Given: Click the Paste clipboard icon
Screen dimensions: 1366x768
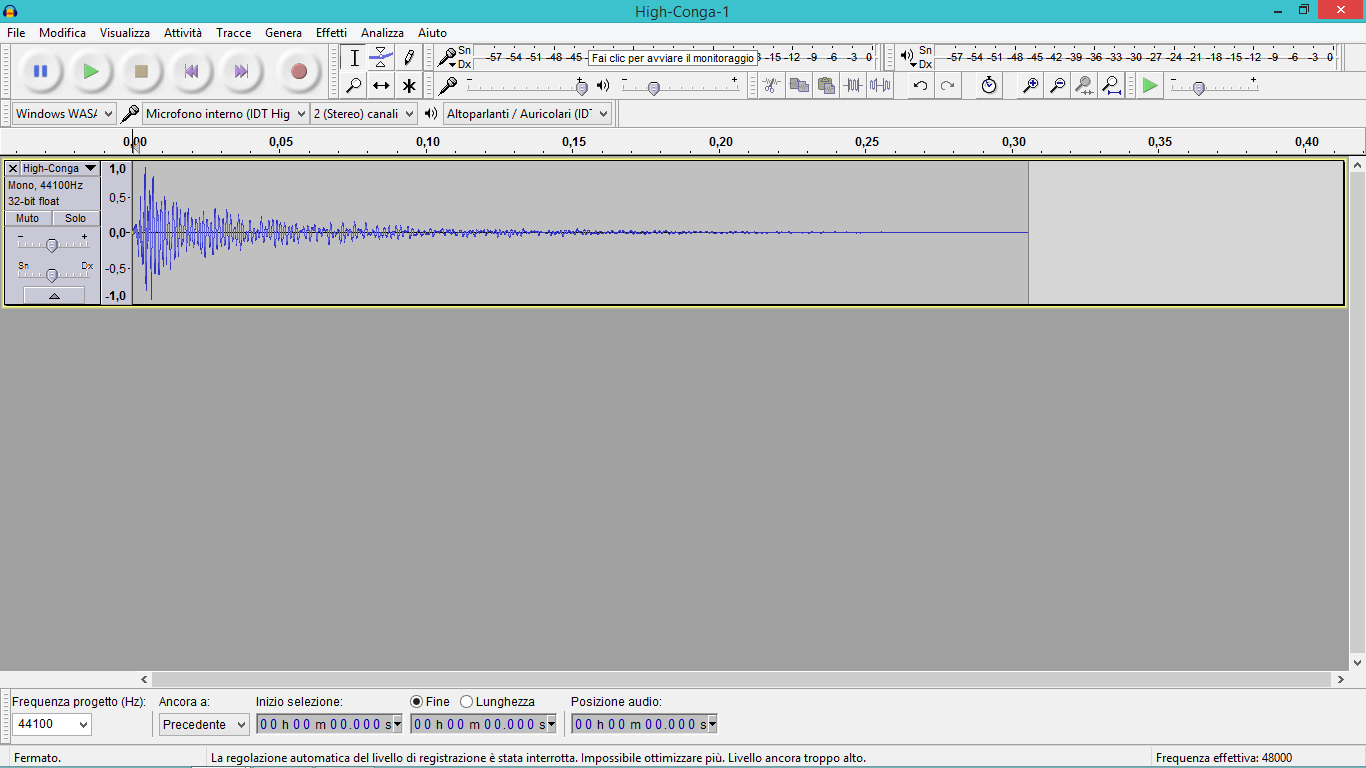Looking at the screenshot, I should tap(825, 85).
